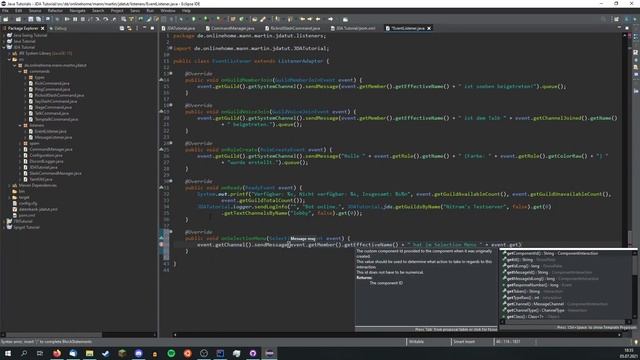640x360 pixels.
Task: Click the Save icon in the toolbar
Action: (x=31, y=19)
